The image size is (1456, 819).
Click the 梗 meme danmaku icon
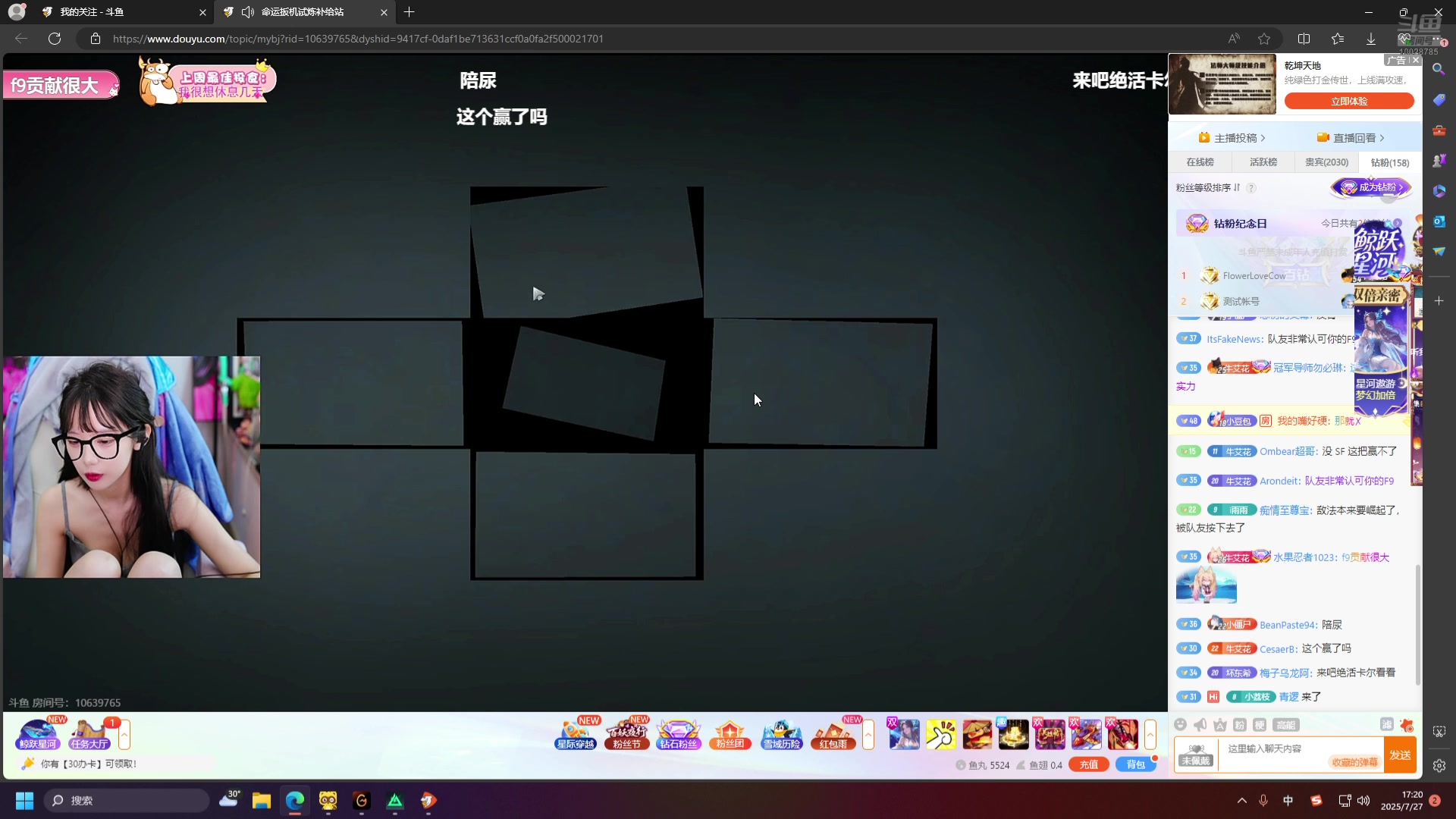click(x=1260, y=725)
